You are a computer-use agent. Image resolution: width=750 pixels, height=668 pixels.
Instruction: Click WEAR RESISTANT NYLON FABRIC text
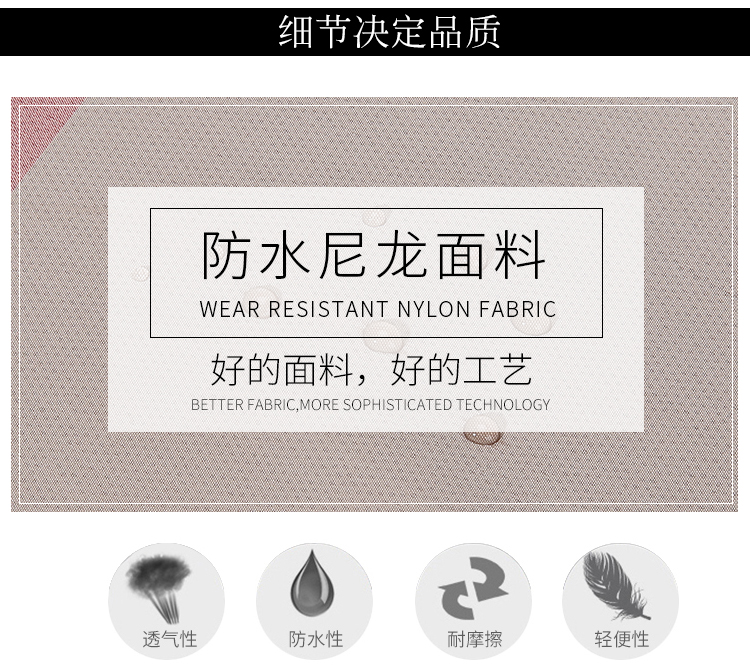pyautogui.click(x=378, y=309)
